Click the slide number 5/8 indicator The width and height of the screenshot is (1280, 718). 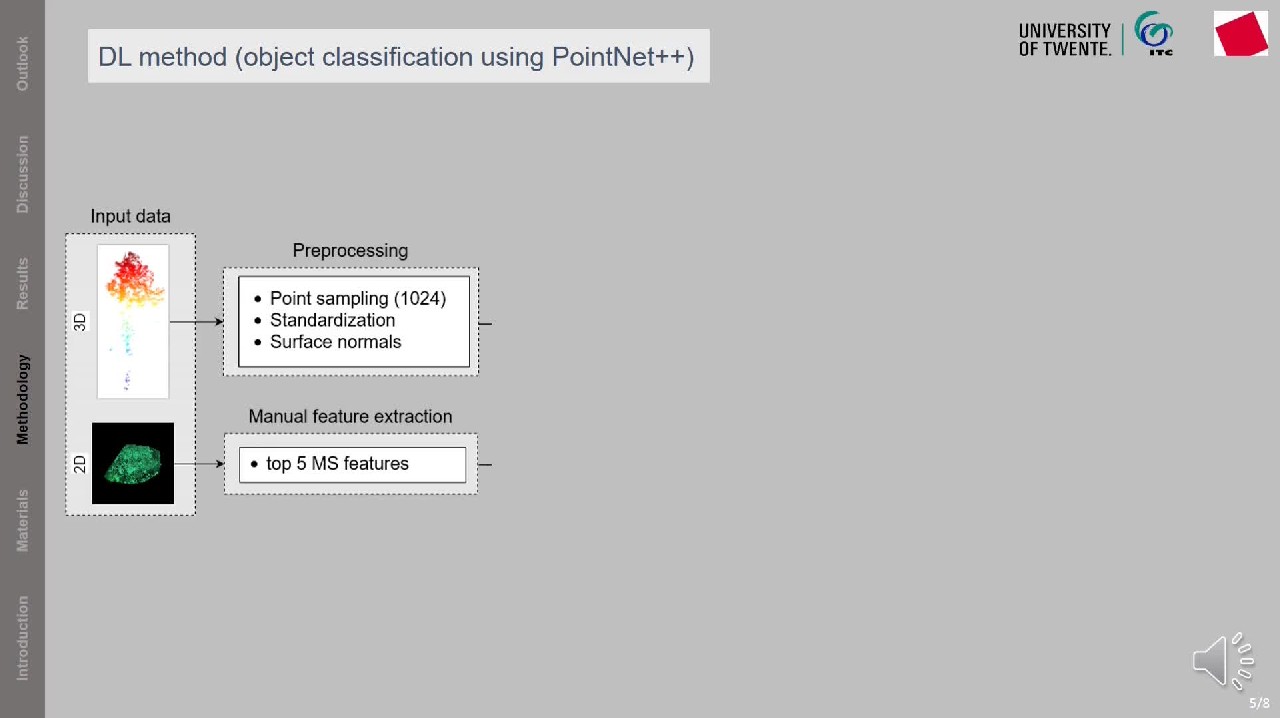pyautogui.click(x=1259, y=703)
